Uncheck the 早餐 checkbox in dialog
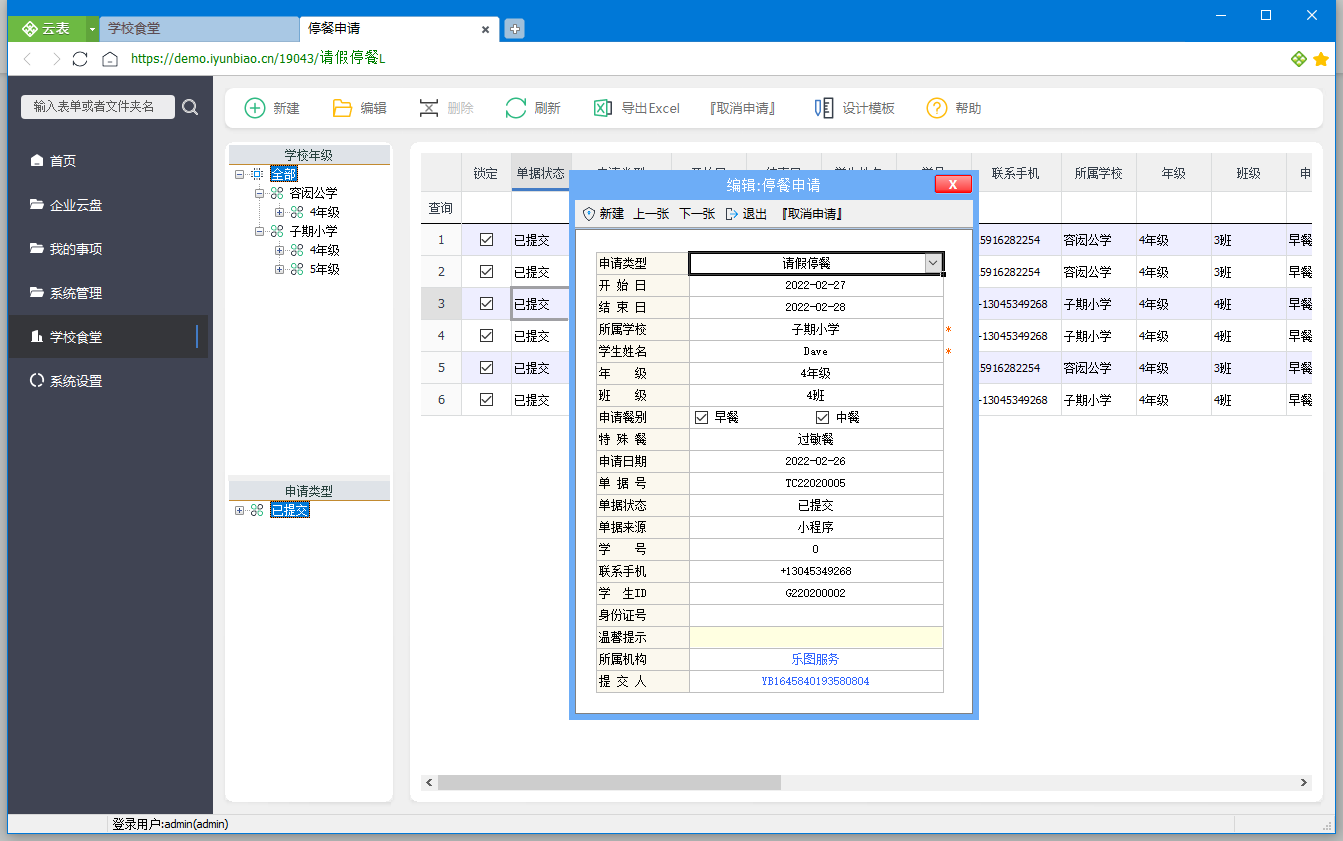The height and width of the screenshot is (841, 1343). (701, 418)
